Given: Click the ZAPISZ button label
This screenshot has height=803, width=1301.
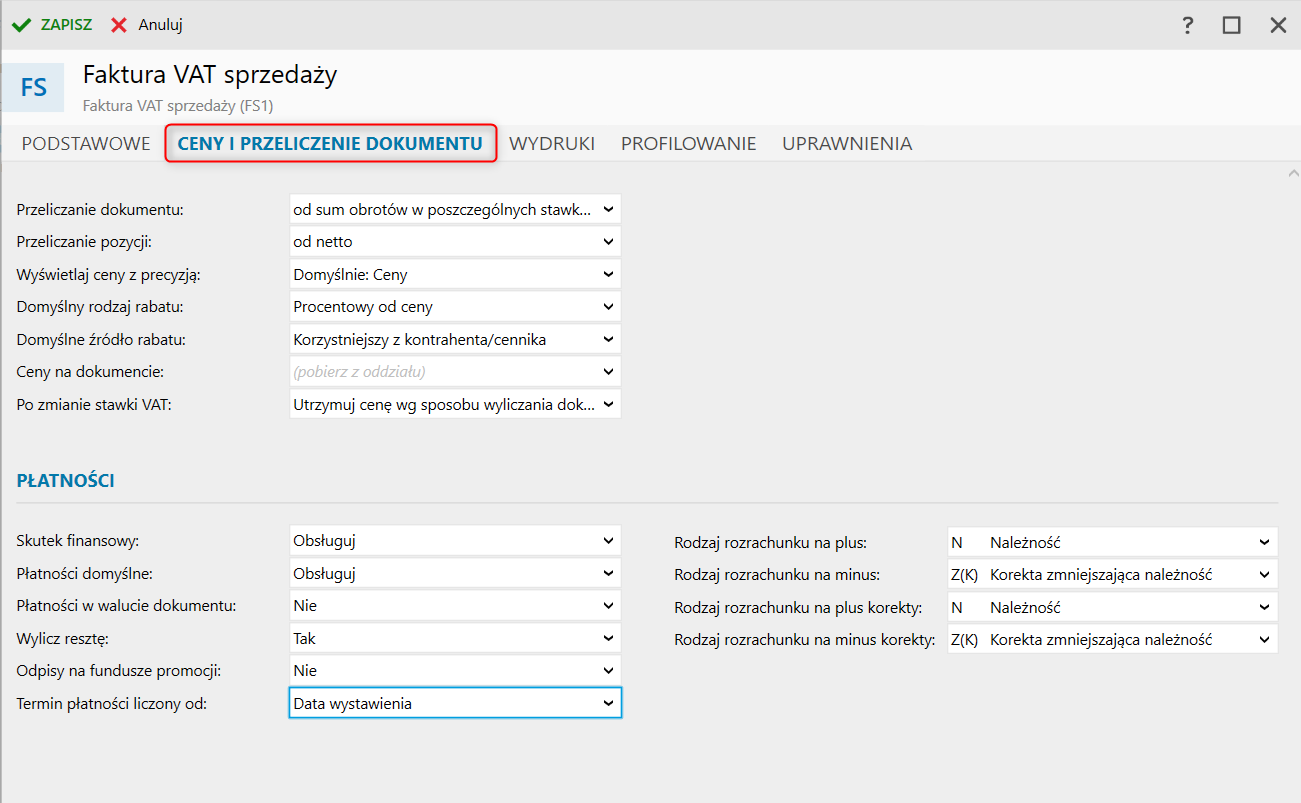Looking at the screenshot, I should (x=66, y=25).
